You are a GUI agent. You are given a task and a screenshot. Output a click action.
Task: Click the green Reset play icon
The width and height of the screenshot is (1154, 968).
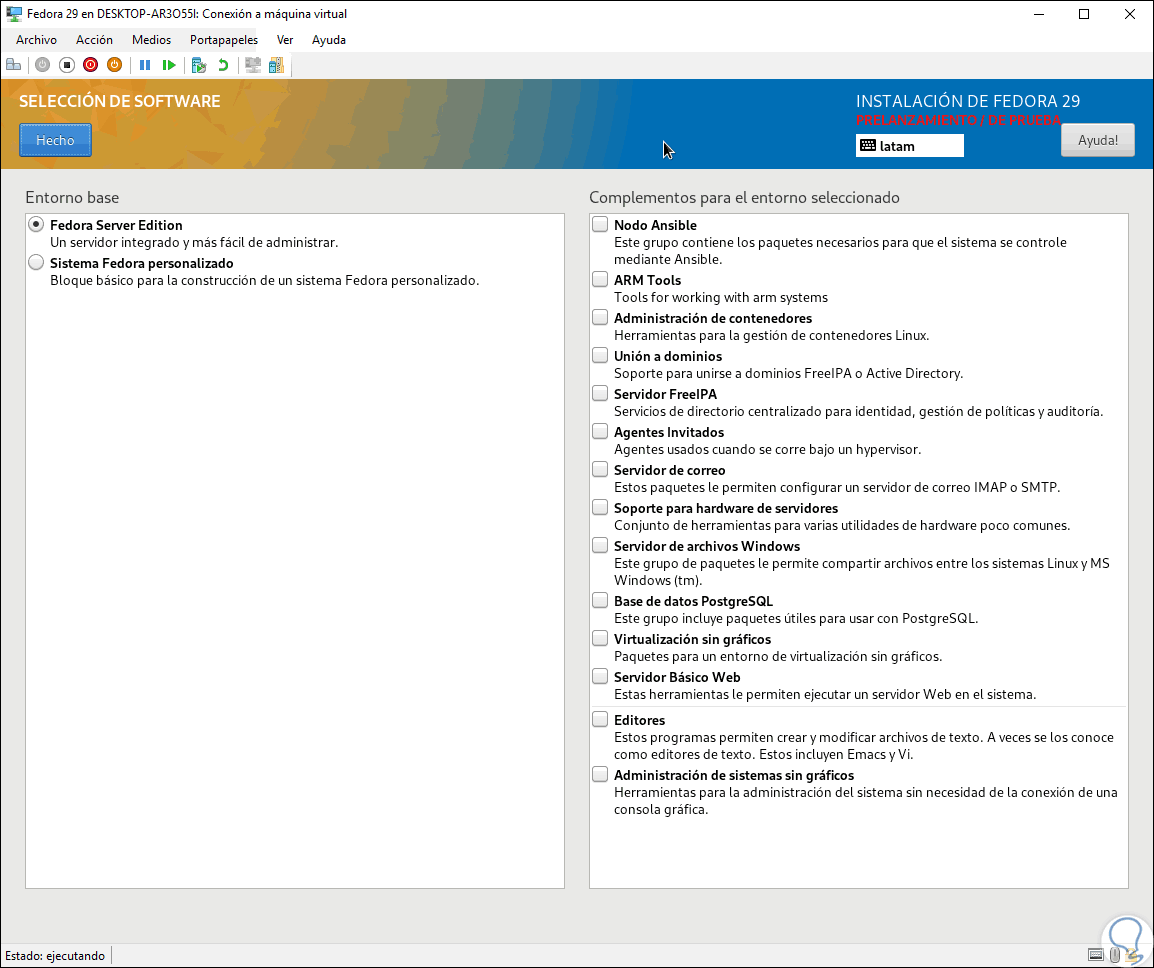[169, 66]
